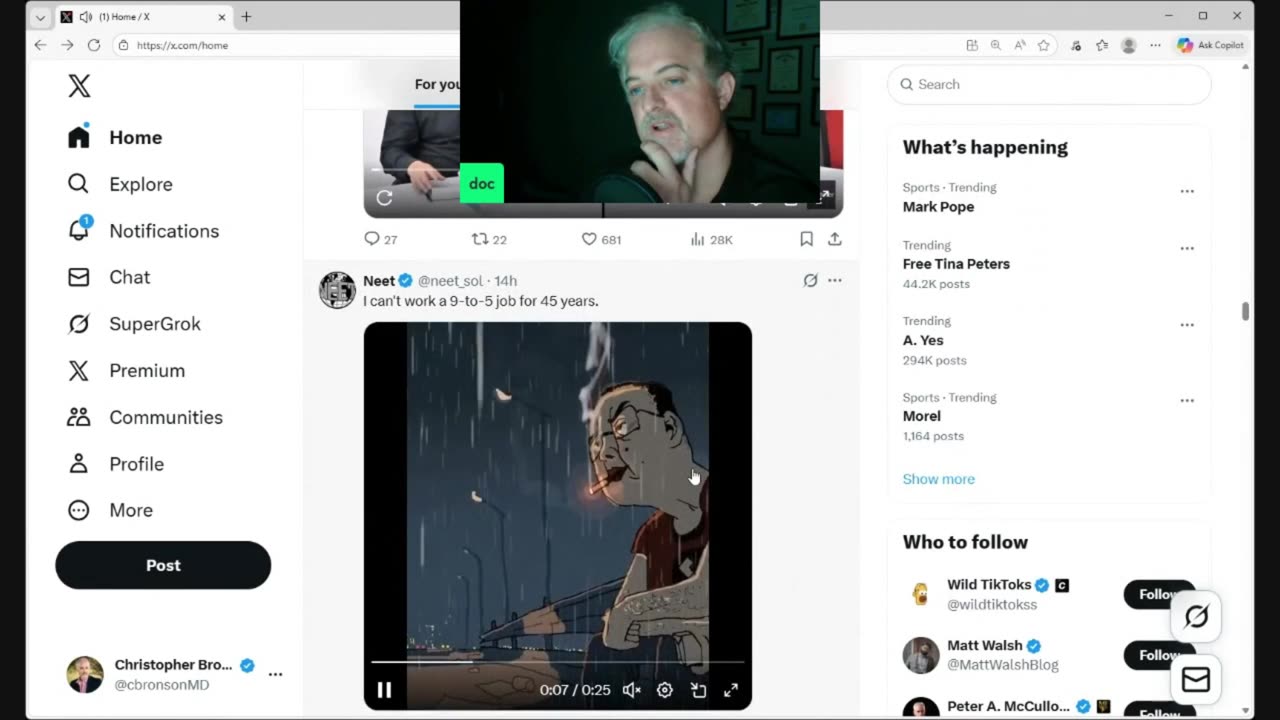1280x720 pixels.
Task: Open Chat in the sidebar
Action: (109, 277)
